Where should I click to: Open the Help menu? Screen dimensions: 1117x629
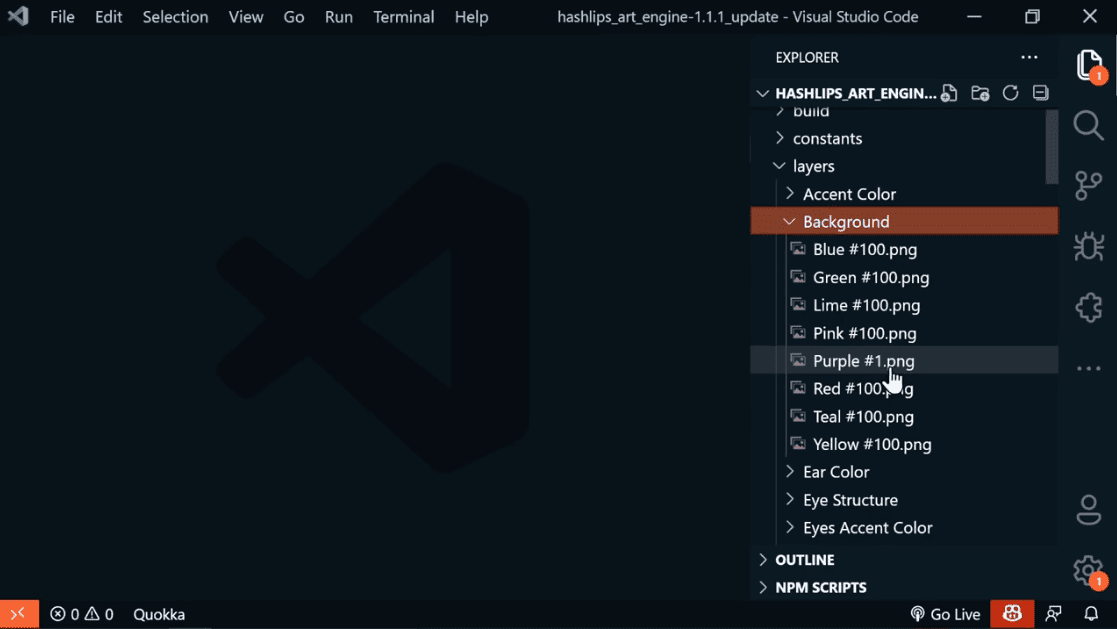(x=472, y=17)
